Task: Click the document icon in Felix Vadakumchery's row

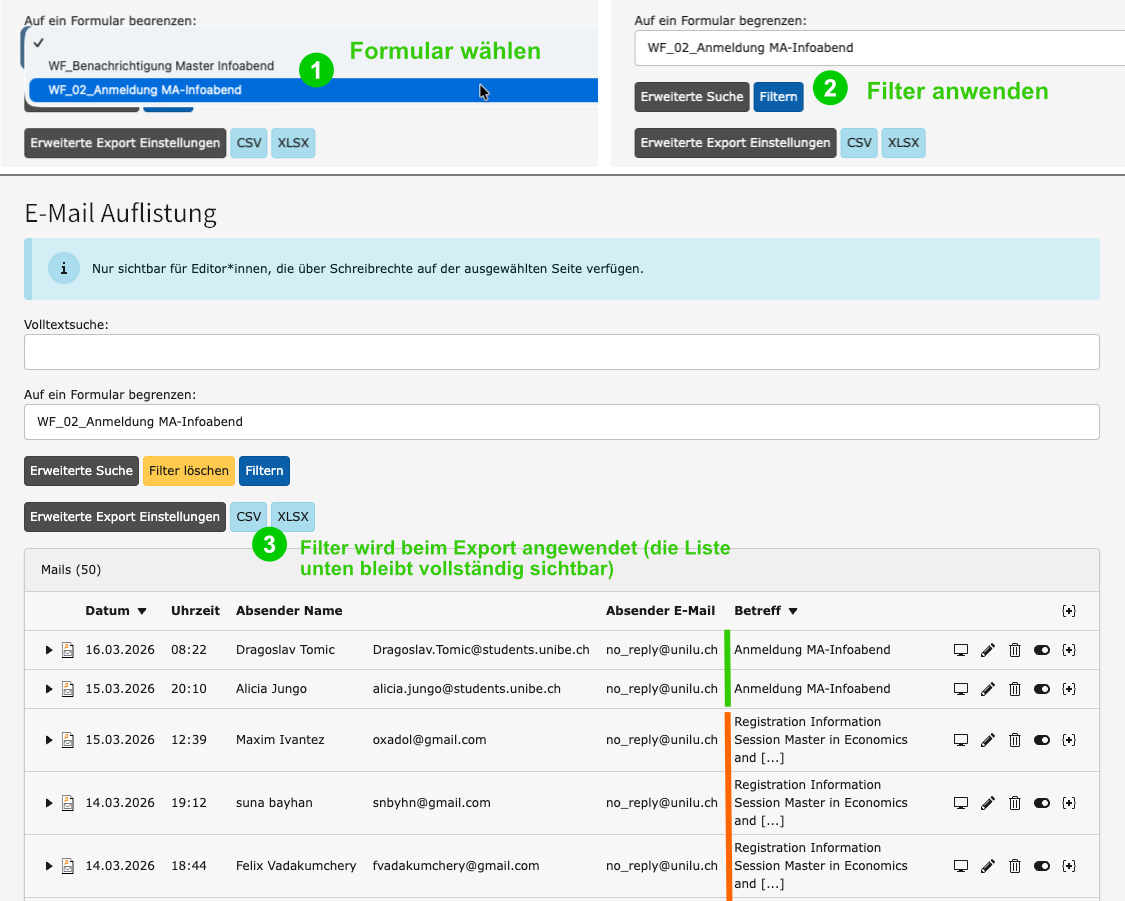Action: coord(68,866)
